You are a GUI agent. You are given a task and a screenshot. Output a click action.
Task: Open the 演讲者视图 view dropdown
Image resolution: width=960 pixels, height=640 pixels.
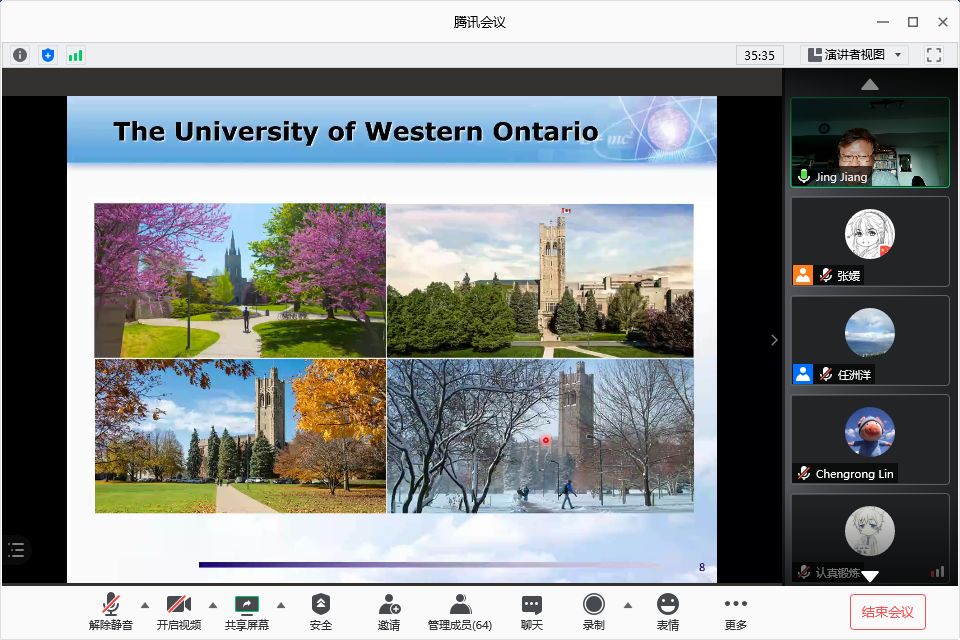(x=855, y=55)
